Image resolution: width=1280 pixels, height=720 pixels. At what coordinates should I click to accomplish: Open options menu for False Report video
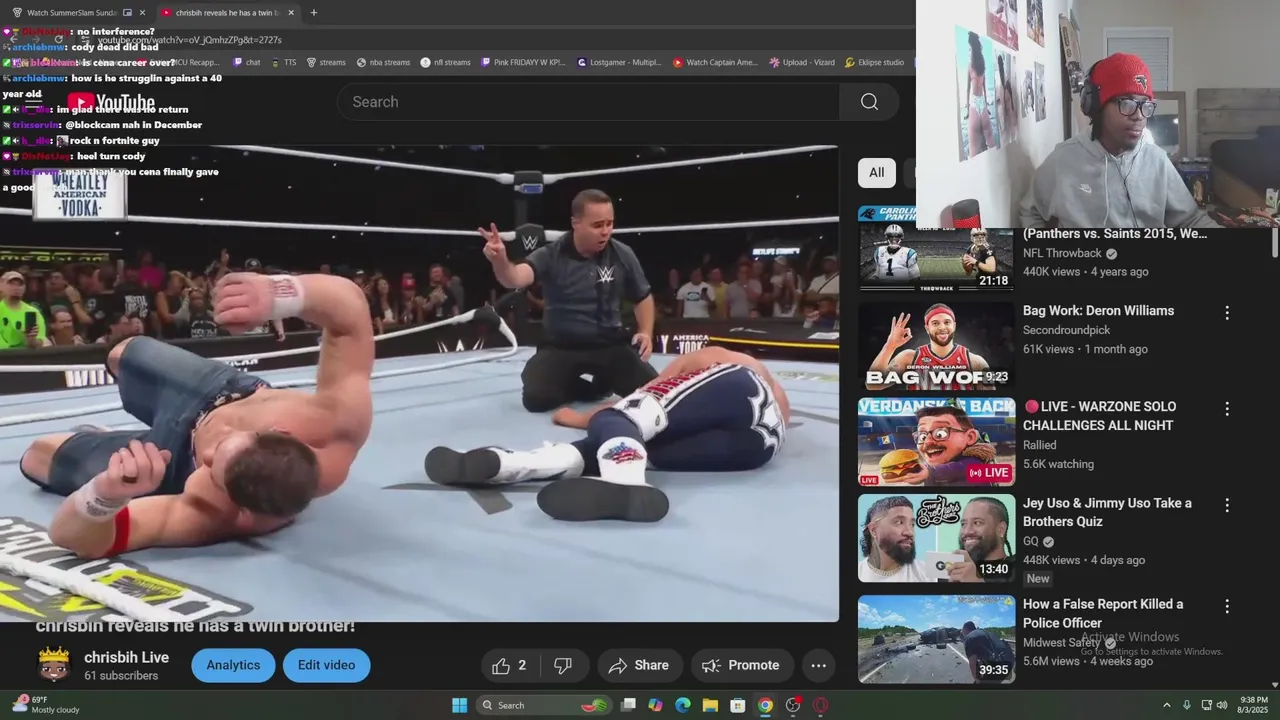pos(1227,606)
